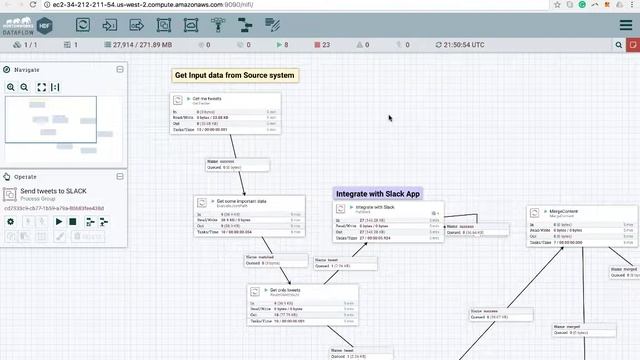Select the 'Get Input data from Source system' label
This screenshot has width=640, height=360.
(x=235, y=76)
